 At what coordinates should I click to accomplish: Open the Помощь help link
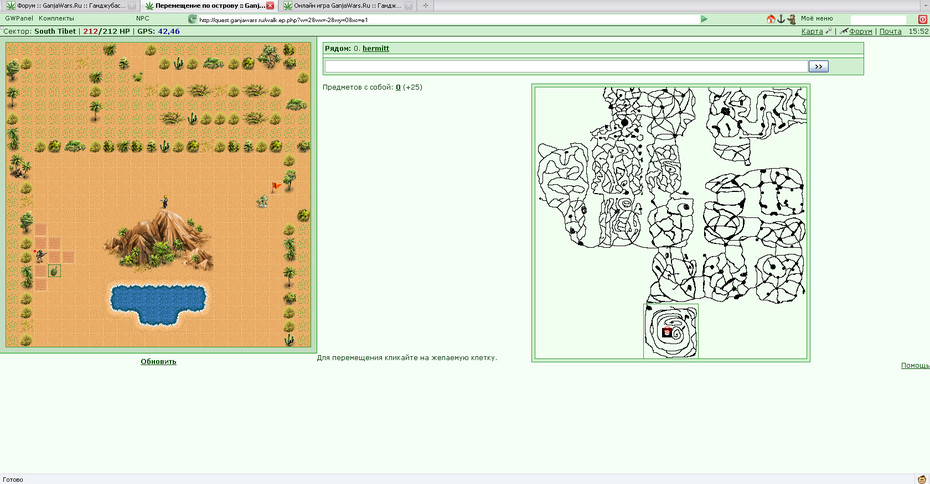(915, 365)
